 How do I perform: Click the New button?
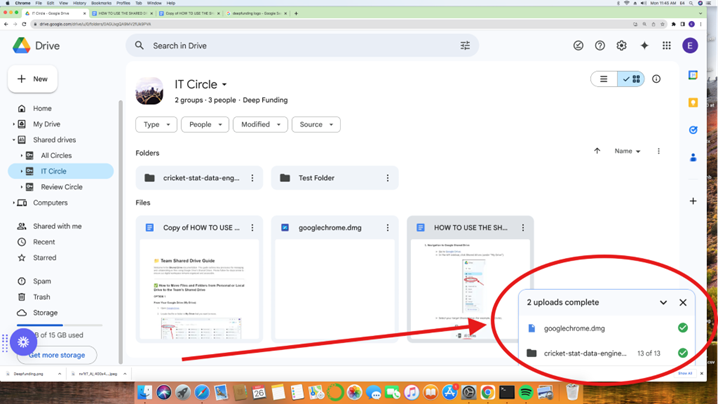pos(32,79)
